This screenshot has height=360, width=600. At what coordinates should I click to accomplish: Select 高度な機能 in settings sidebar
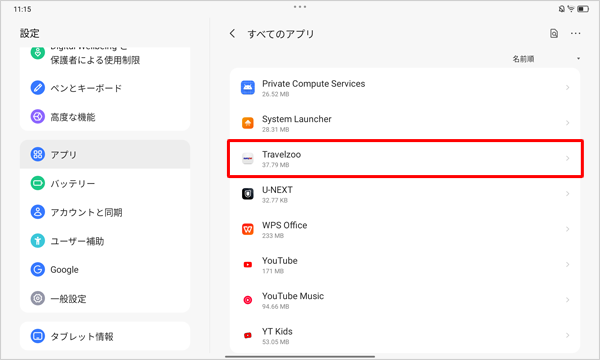(105, 116)
